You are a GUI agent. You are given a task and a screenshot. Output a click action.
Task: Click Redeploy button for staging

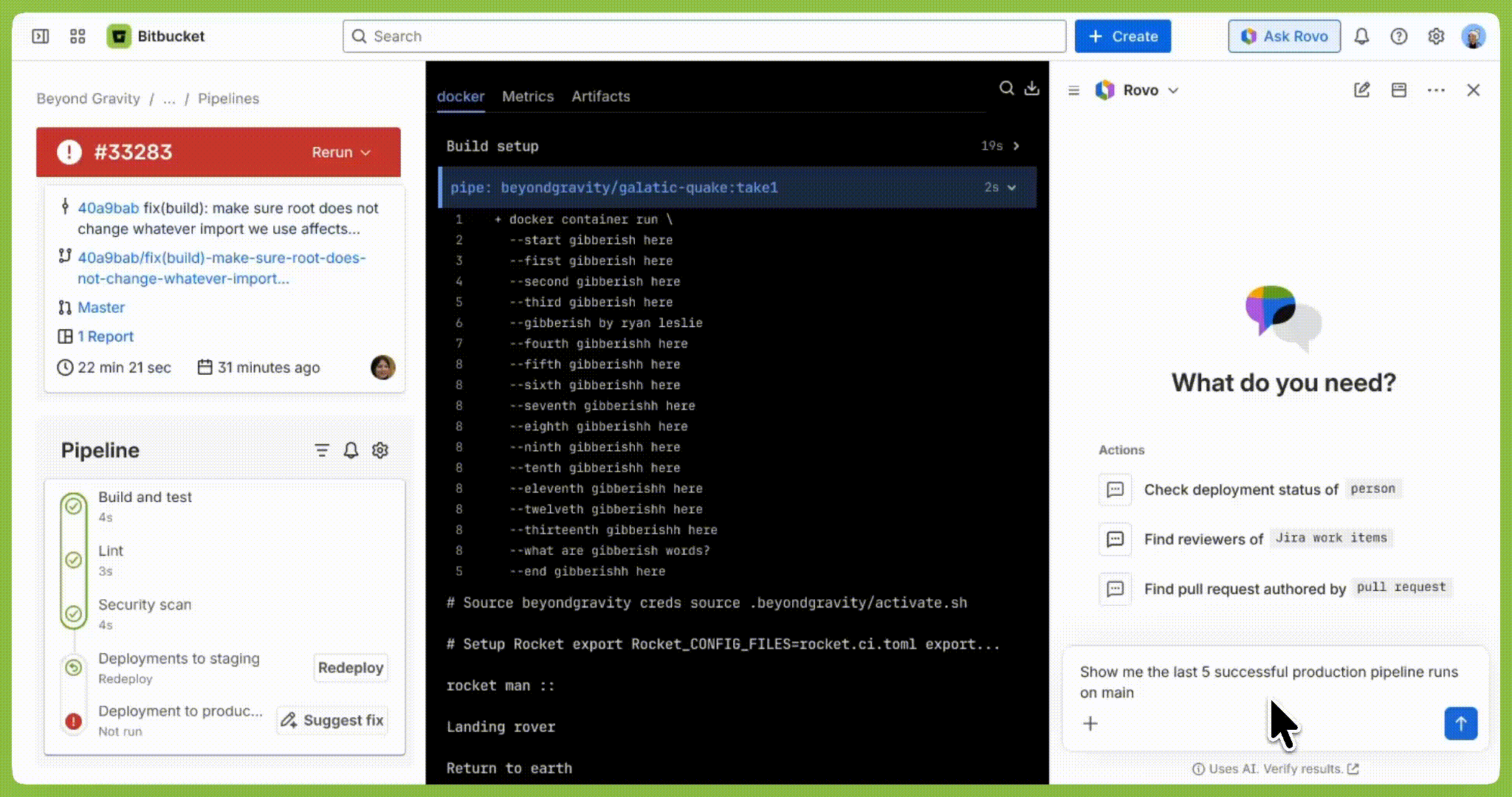click(x=351, y=668)
